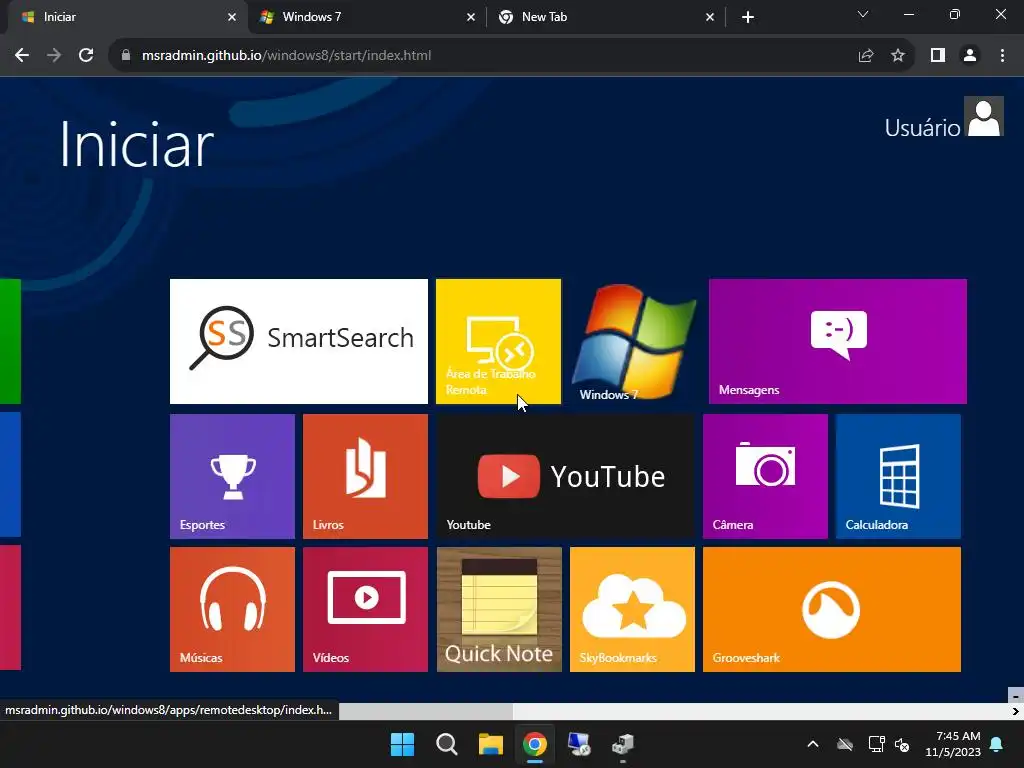1024x768 pixels.
Task: Share this page icon in address bar
Action: coord(866,56)
